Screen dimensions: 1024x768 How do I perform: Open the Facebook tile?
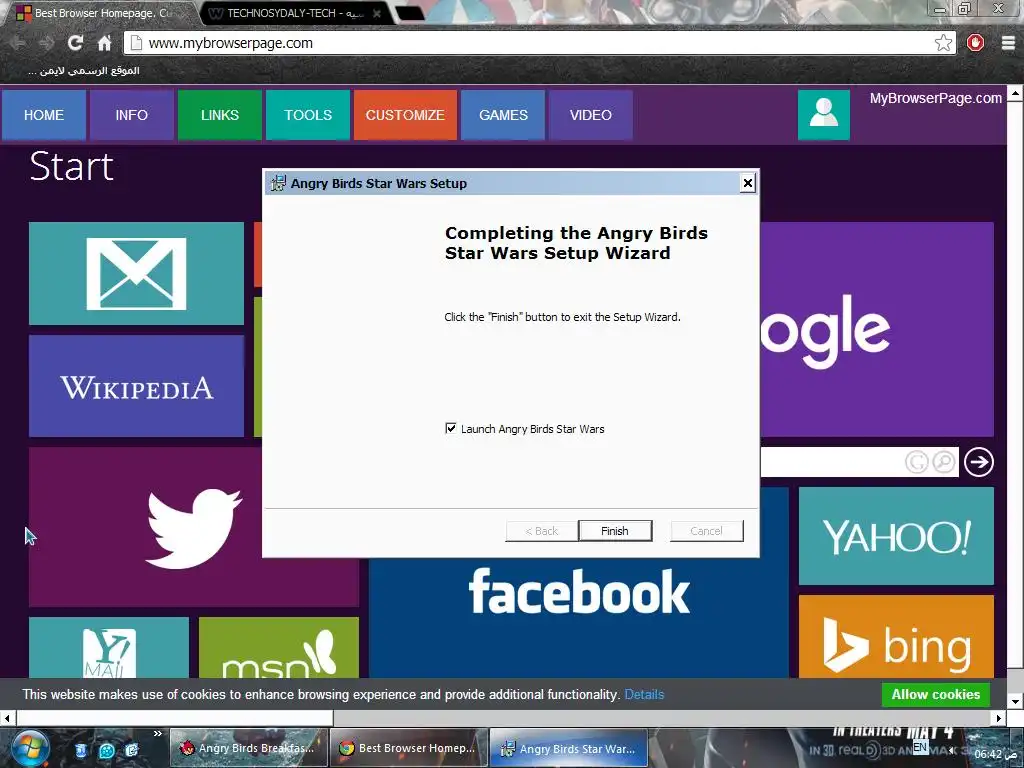point(579,617)
